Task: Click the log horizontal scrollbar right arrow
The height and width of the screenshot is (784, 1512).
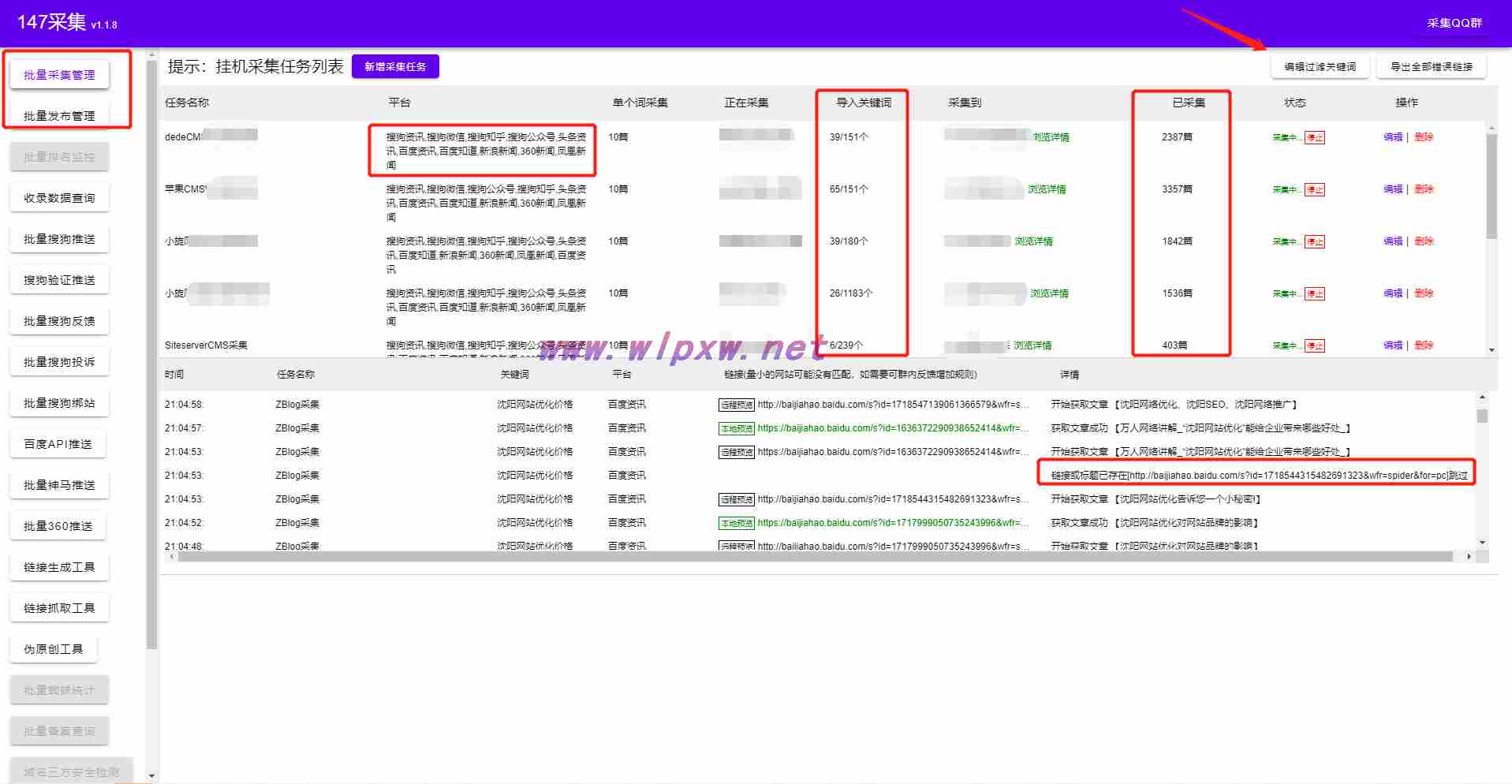Action: 1468,557
